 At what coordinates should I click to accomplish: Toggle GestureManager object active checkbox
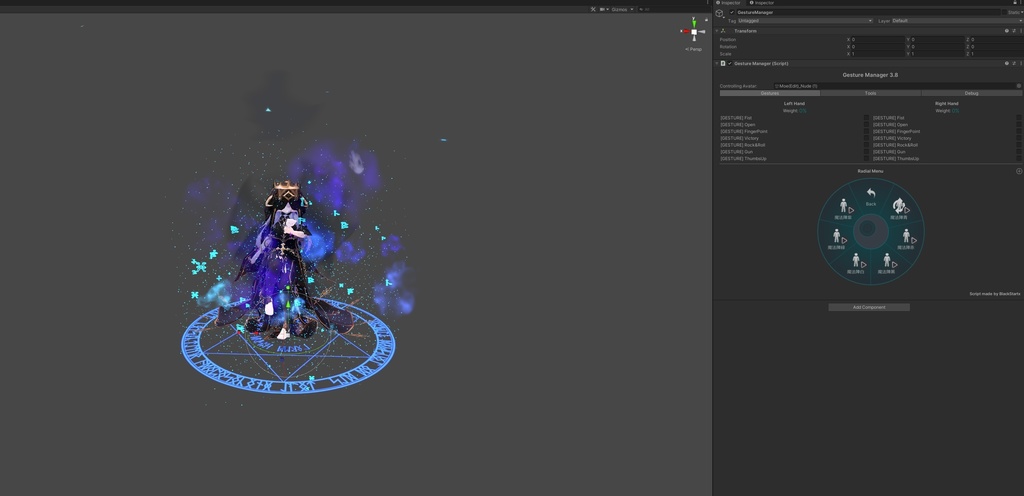tap(732, 12)
